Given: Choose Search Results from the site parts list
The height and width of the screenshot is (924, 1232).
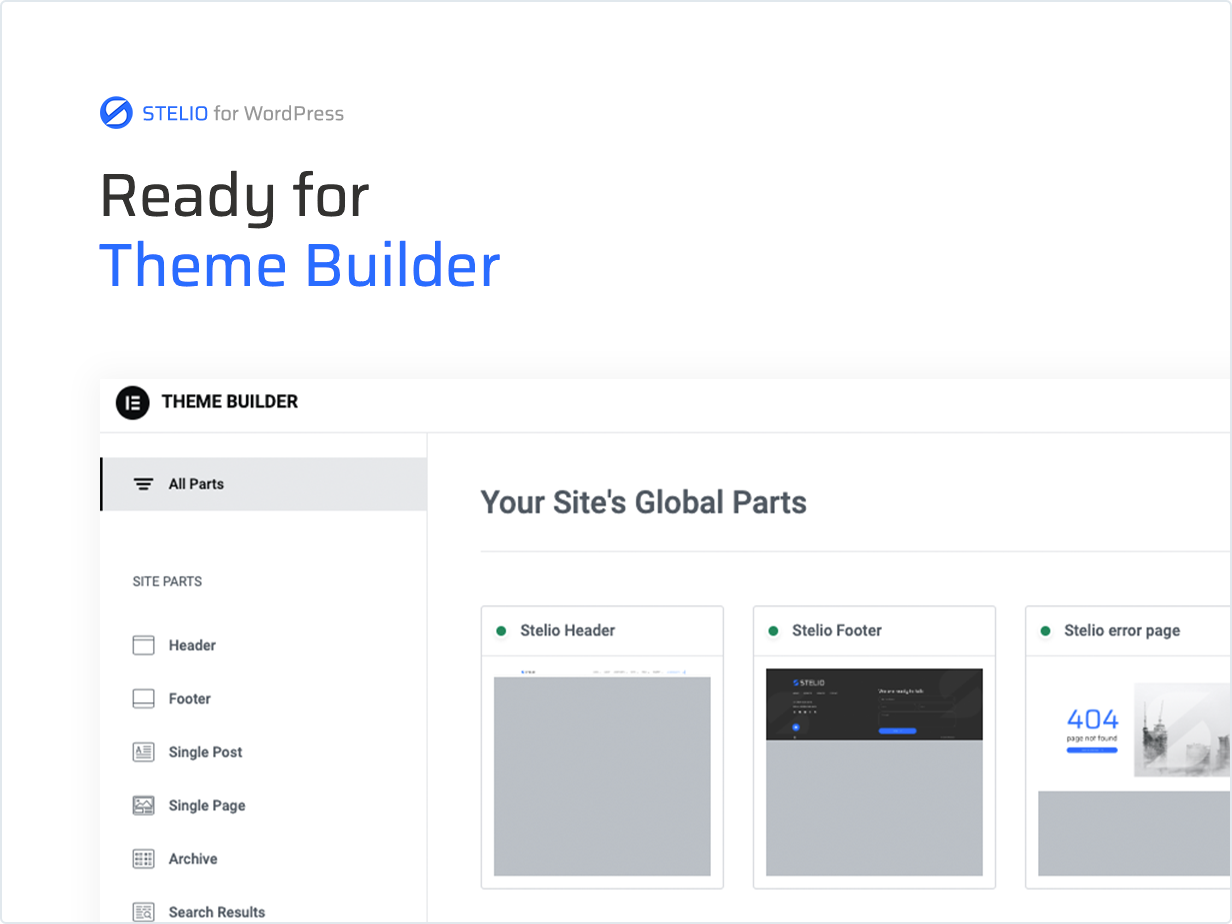Looking at the screenshot, I should tap(216, 911).
